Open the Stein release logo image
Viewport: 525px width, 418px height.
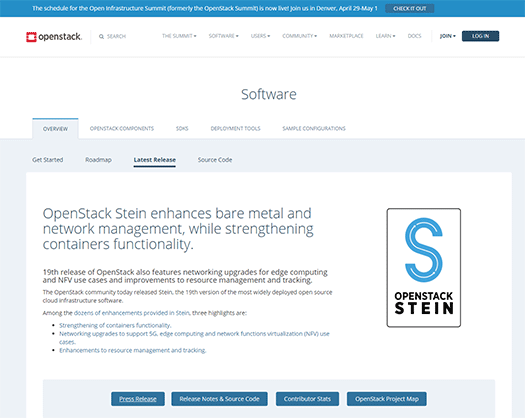click(x=424, y=268)
